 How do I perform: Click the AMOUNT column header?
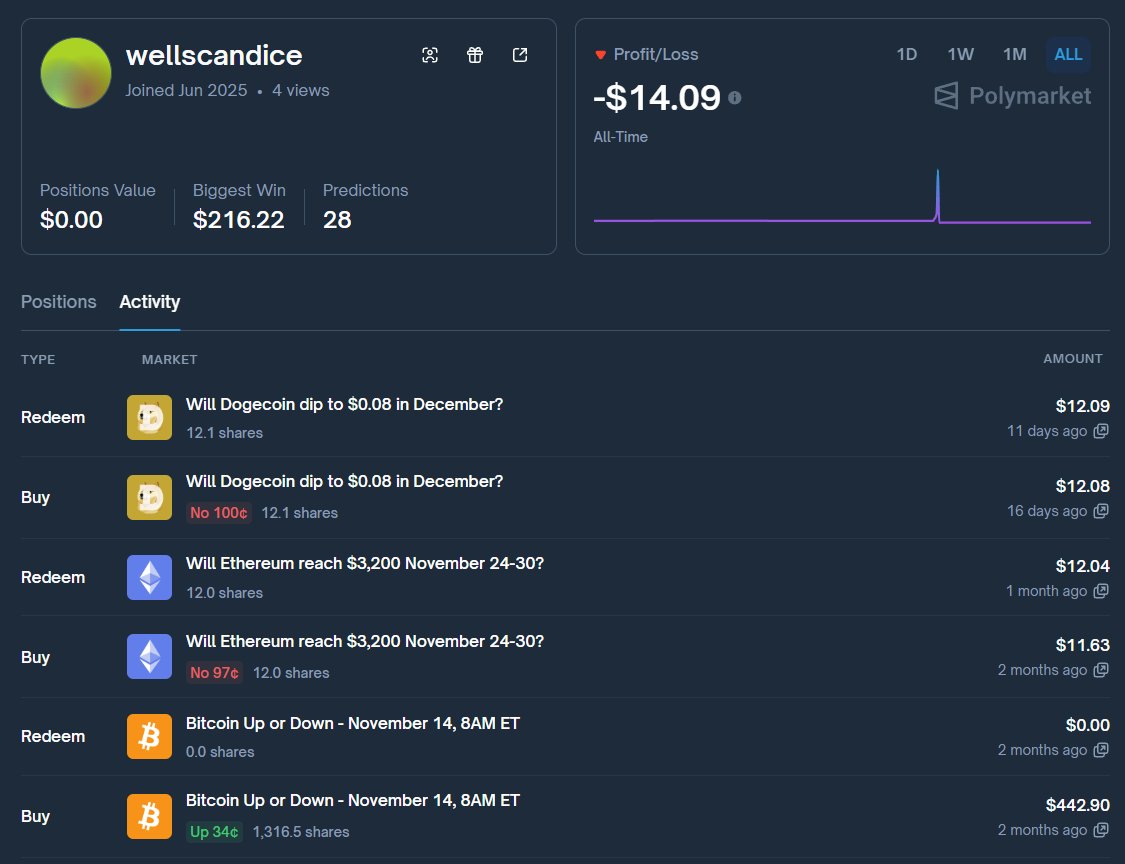[x=1073, y=359]
